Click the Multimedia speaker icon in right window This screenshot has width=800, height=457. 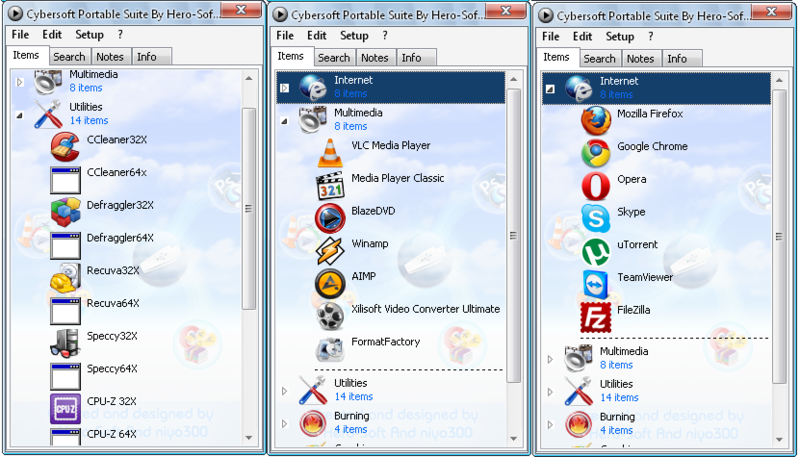click(579, 358)
